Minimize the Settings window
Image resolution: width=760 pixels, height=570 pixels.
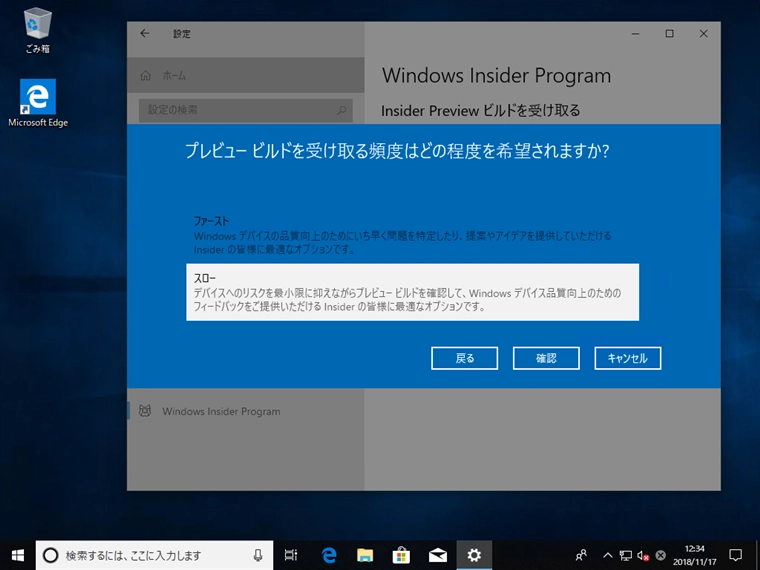coord(635,33)
